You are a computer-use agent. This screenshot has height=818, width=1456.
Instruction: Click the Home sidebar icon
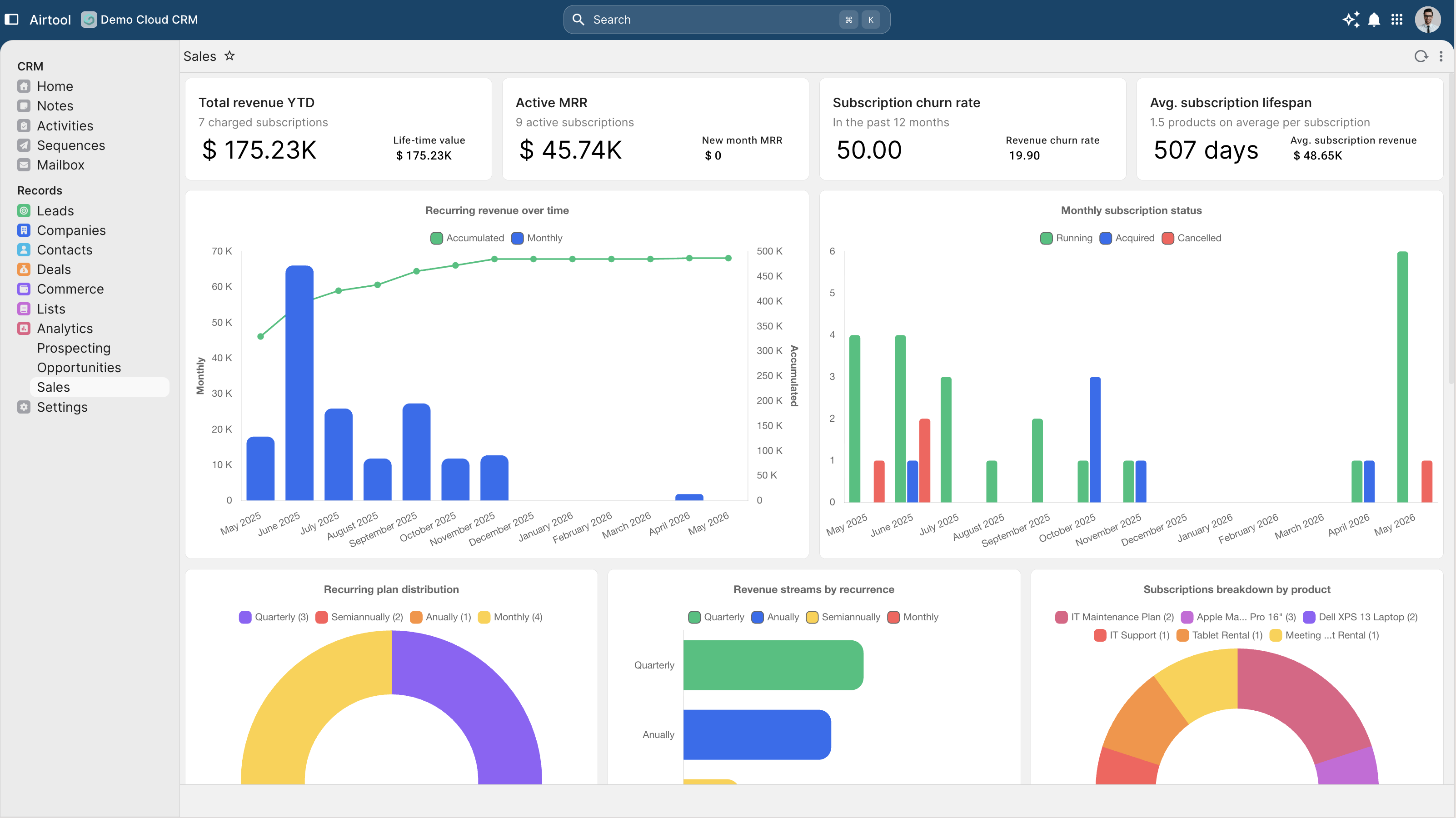click(24, 86)
